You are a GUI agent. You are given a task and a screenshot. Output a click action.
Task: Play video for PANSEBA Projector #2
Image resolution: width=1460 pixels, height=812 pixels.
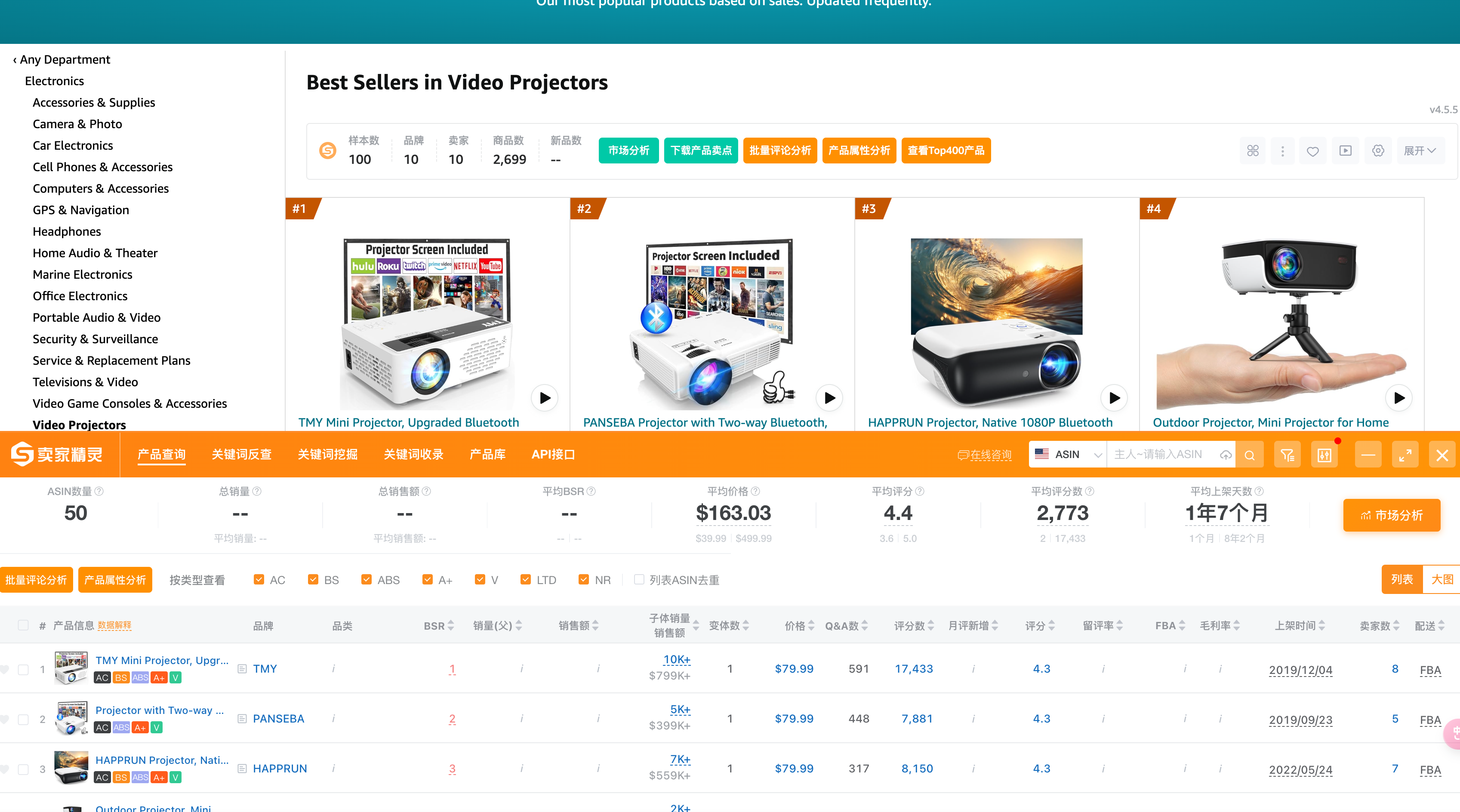point(830,398)
